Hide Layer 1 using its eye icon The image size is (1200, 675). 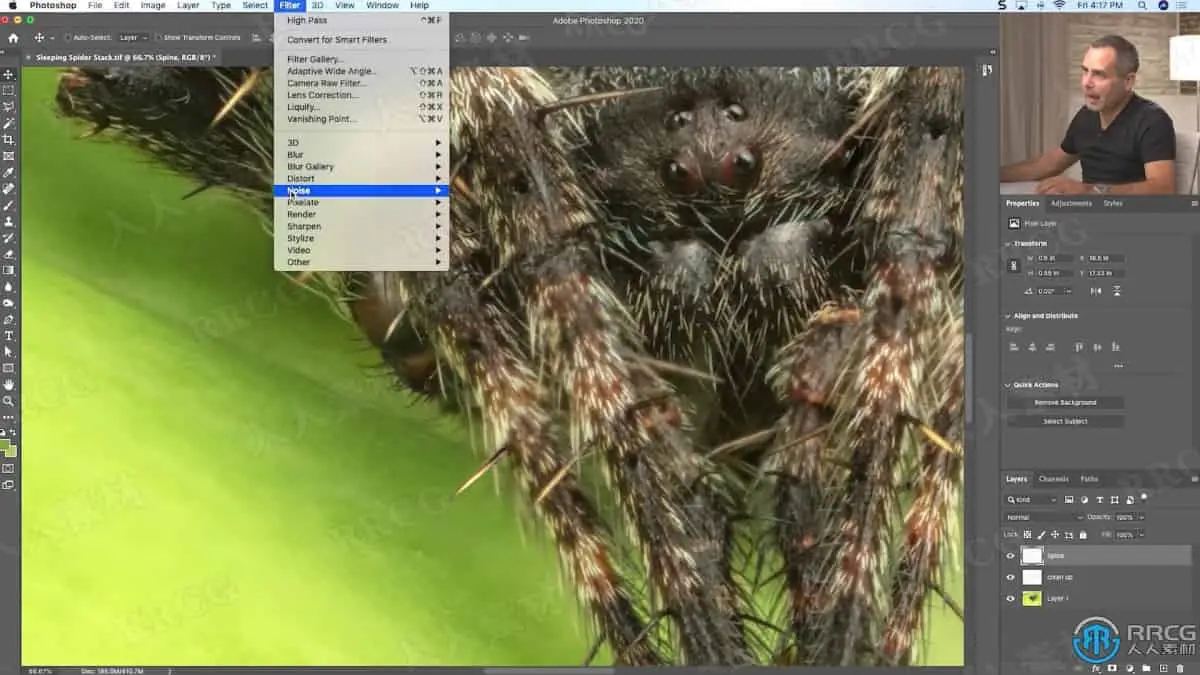click(x=1010, y=599)
